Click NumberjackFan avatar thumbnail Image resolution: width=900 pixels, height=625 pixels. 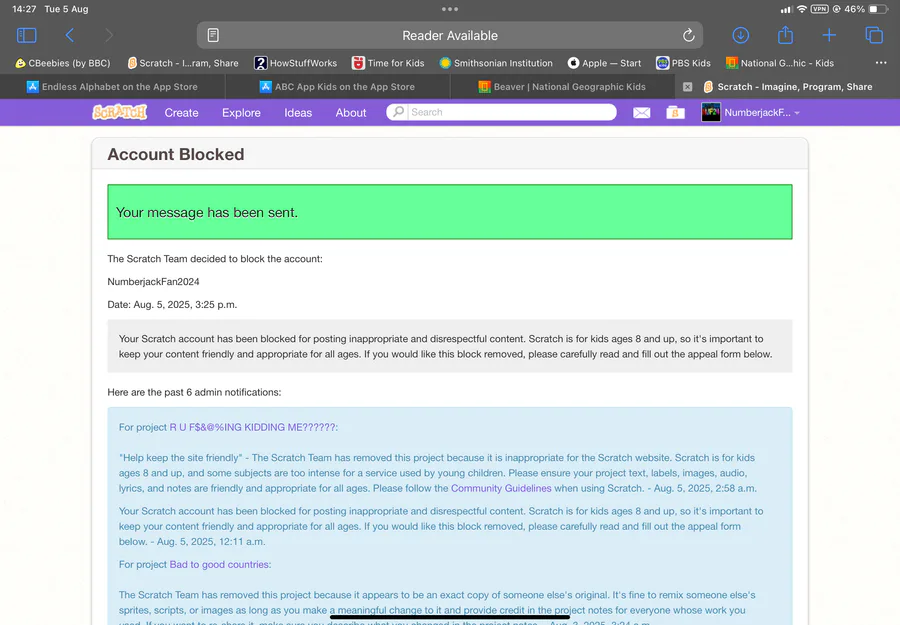pyautogui.click(x=711, y=112)
